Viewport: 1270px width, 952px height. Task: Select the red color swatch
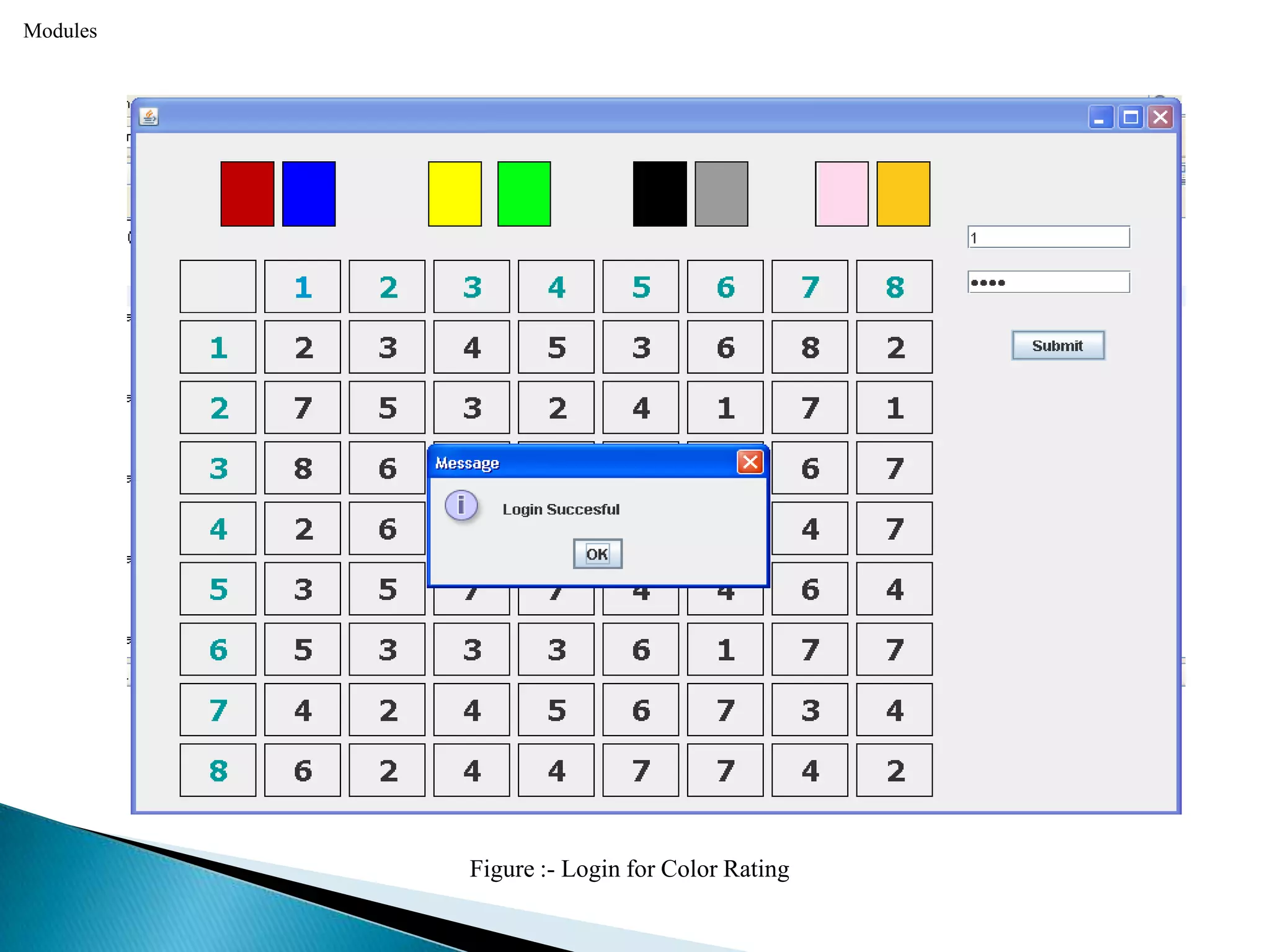[x=247, y=194]
